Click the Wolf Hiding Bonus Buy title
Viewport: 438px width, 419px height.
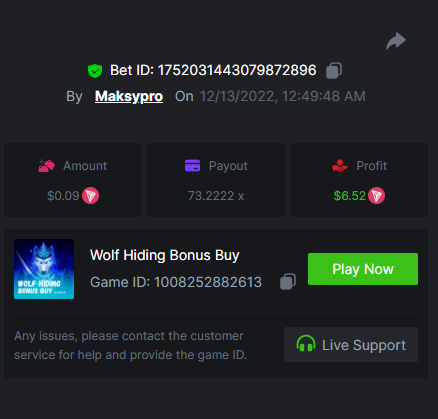point(165,256)
